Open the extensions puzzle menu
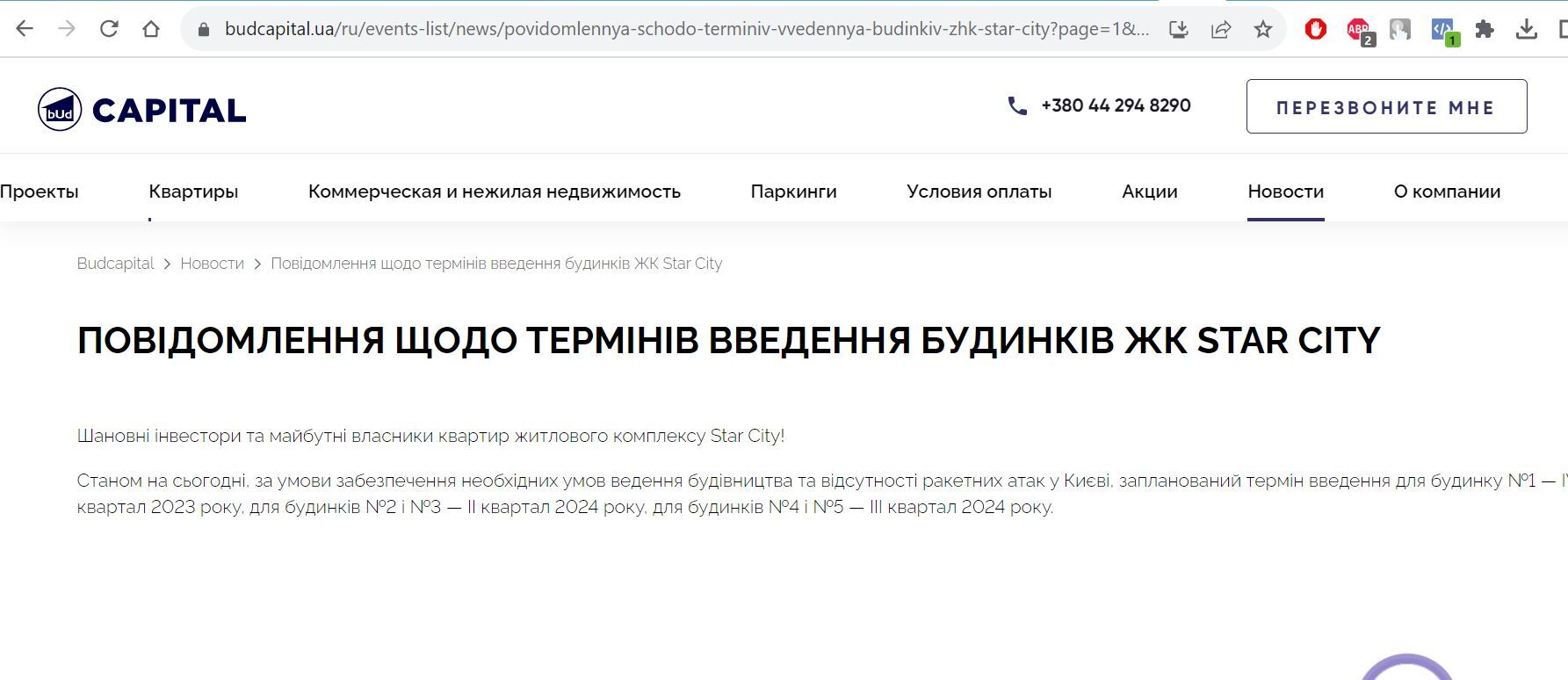 point(1485,29)
